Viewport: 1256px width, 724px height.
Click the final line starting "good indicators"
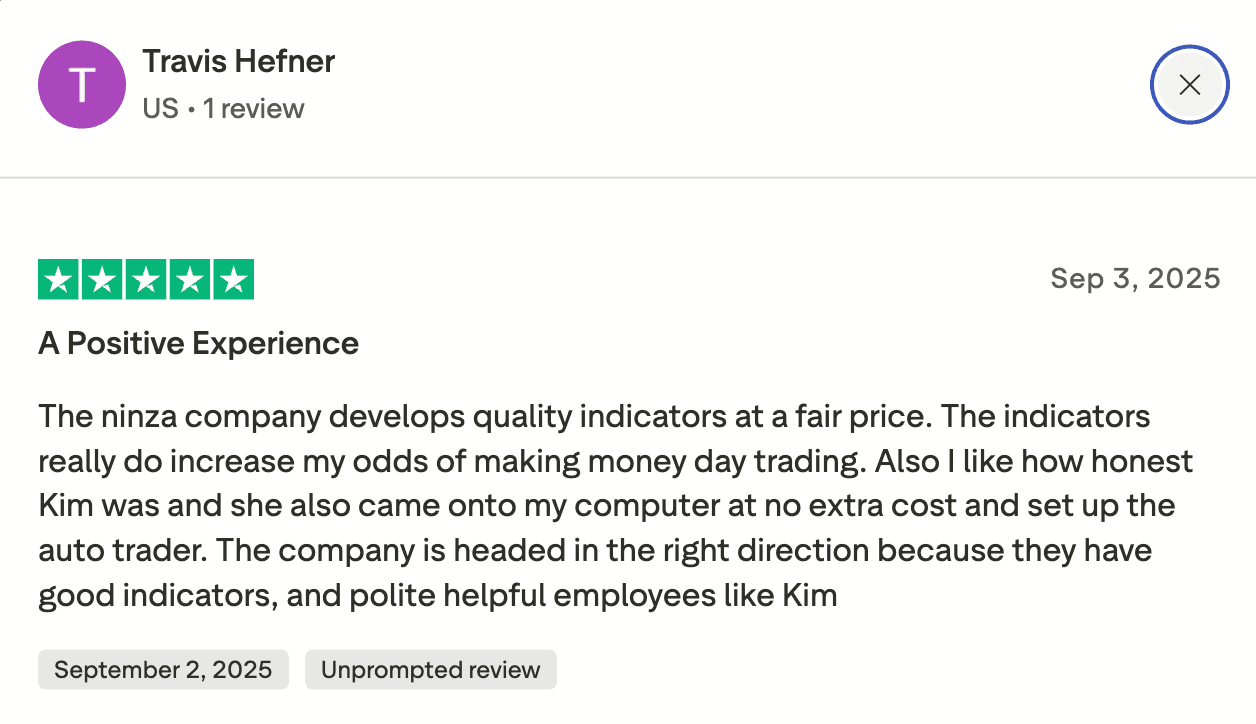438,597
